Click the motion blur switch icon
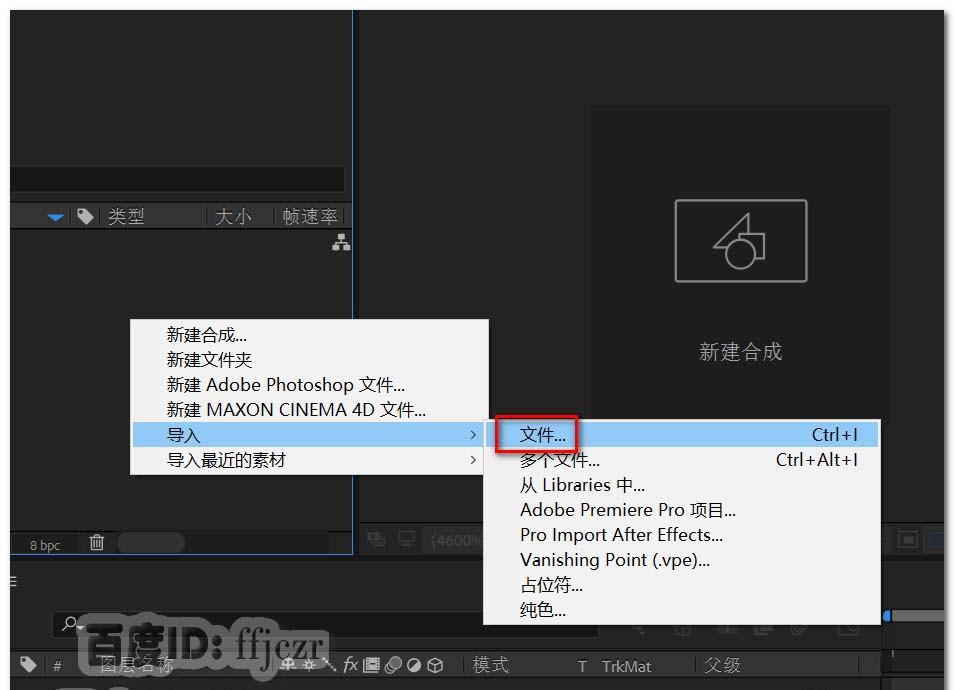 coord(394,665)
